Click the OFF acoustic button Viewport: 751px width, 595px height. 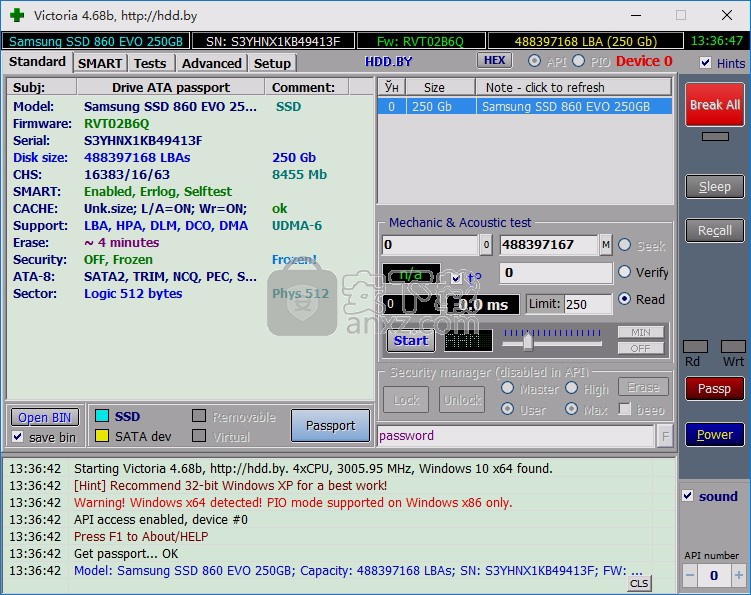pyautogui.click(x=640, y=348)
